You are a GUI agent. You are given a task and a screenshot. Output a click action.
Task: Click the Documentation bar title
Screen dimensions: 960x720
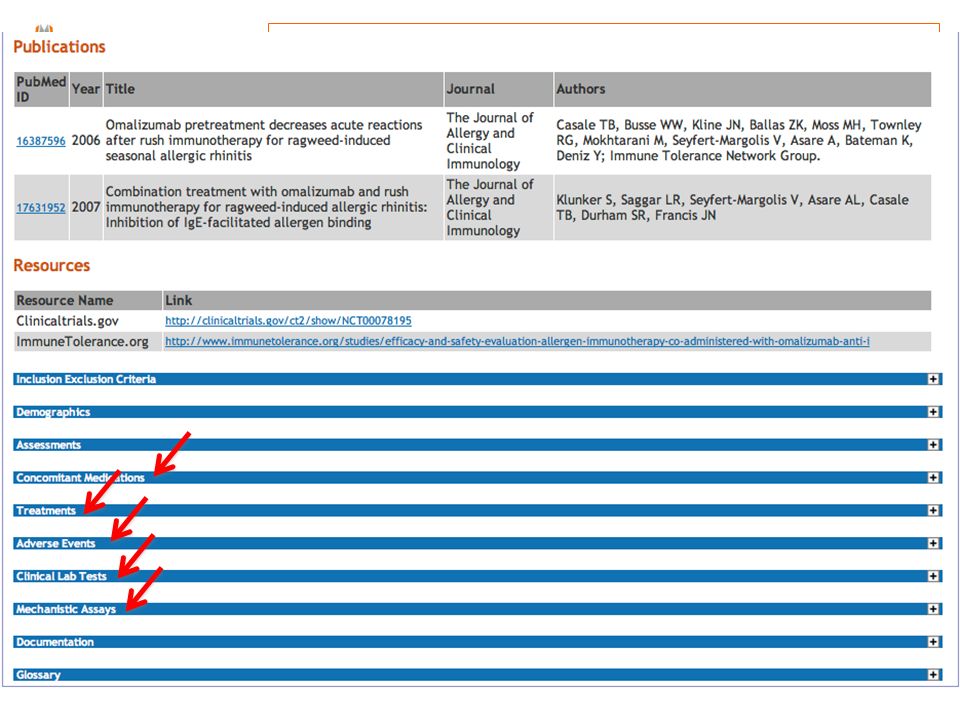pyautogui.click(x=54, y=642)
